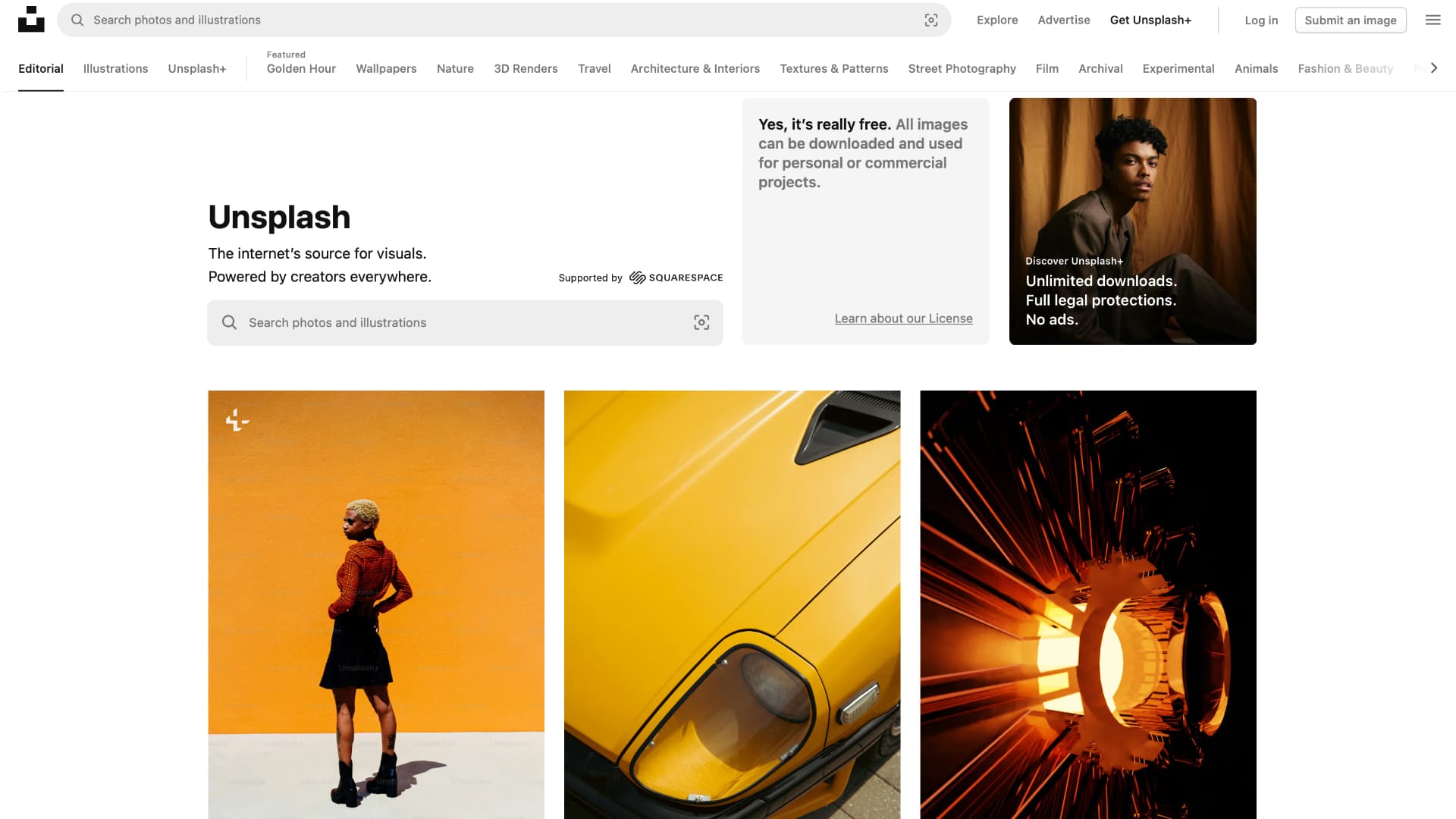Open Learn about our License link
Viewport: 1456px width, 819px height.
coord(903,318)
